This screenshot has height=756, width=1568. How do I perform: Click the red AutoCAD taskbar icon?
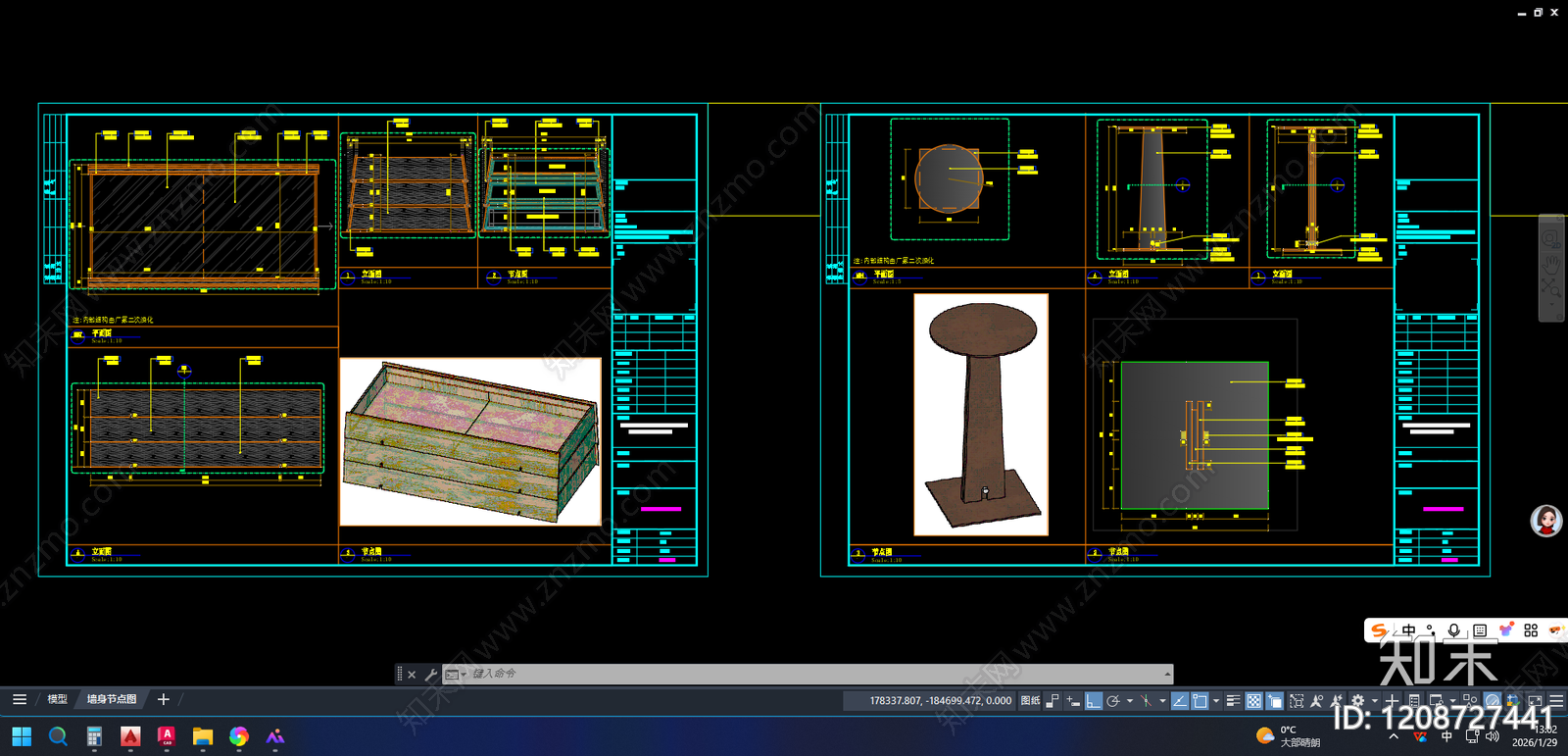click(x=130, y=736)
